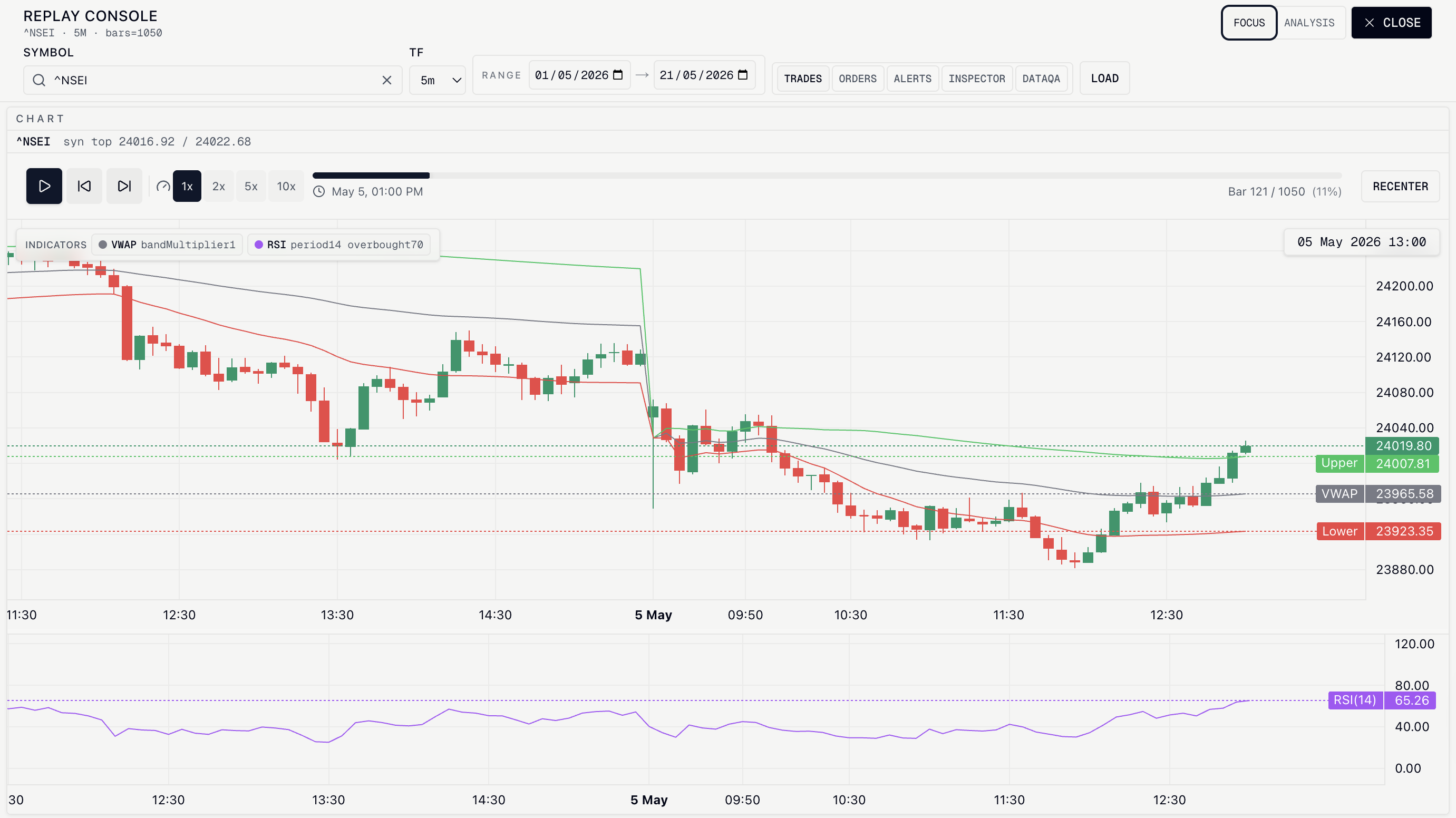Screen dimensions: 1456x818
Task: Click the 5 May marker on price time axis
Action: pos(653,615)
